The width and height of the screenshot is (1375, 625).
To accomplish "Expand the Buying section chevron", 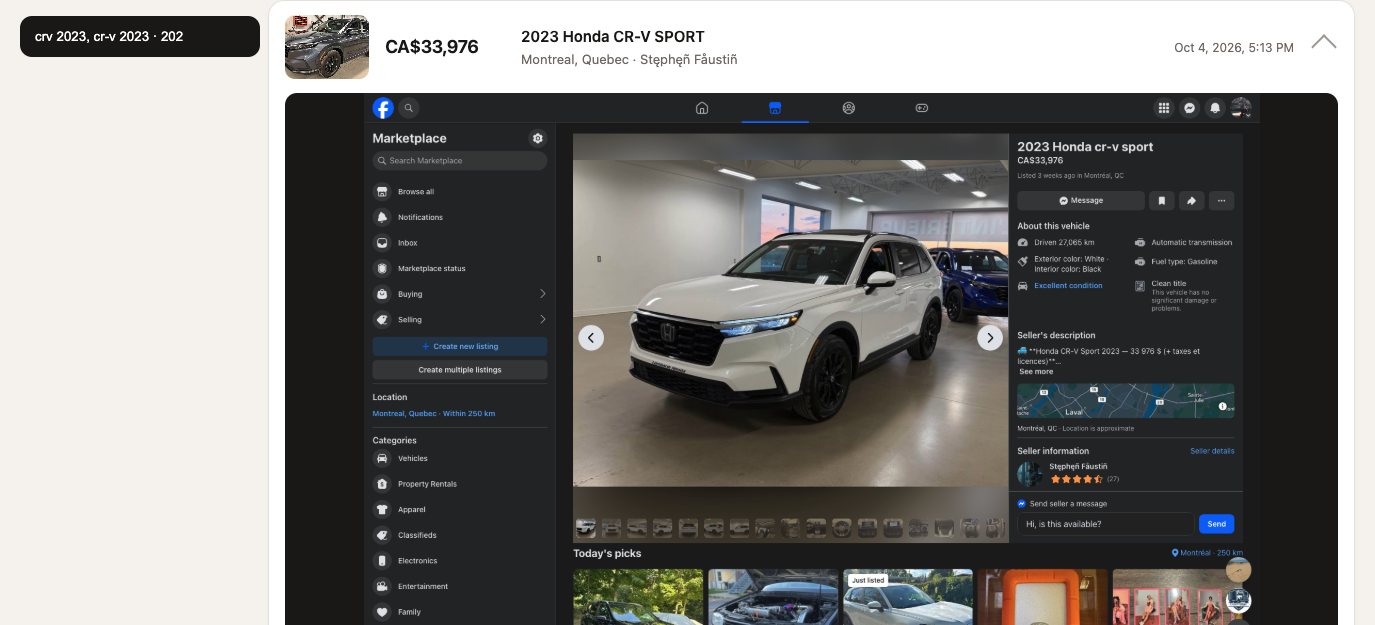I will click(542, 294).
